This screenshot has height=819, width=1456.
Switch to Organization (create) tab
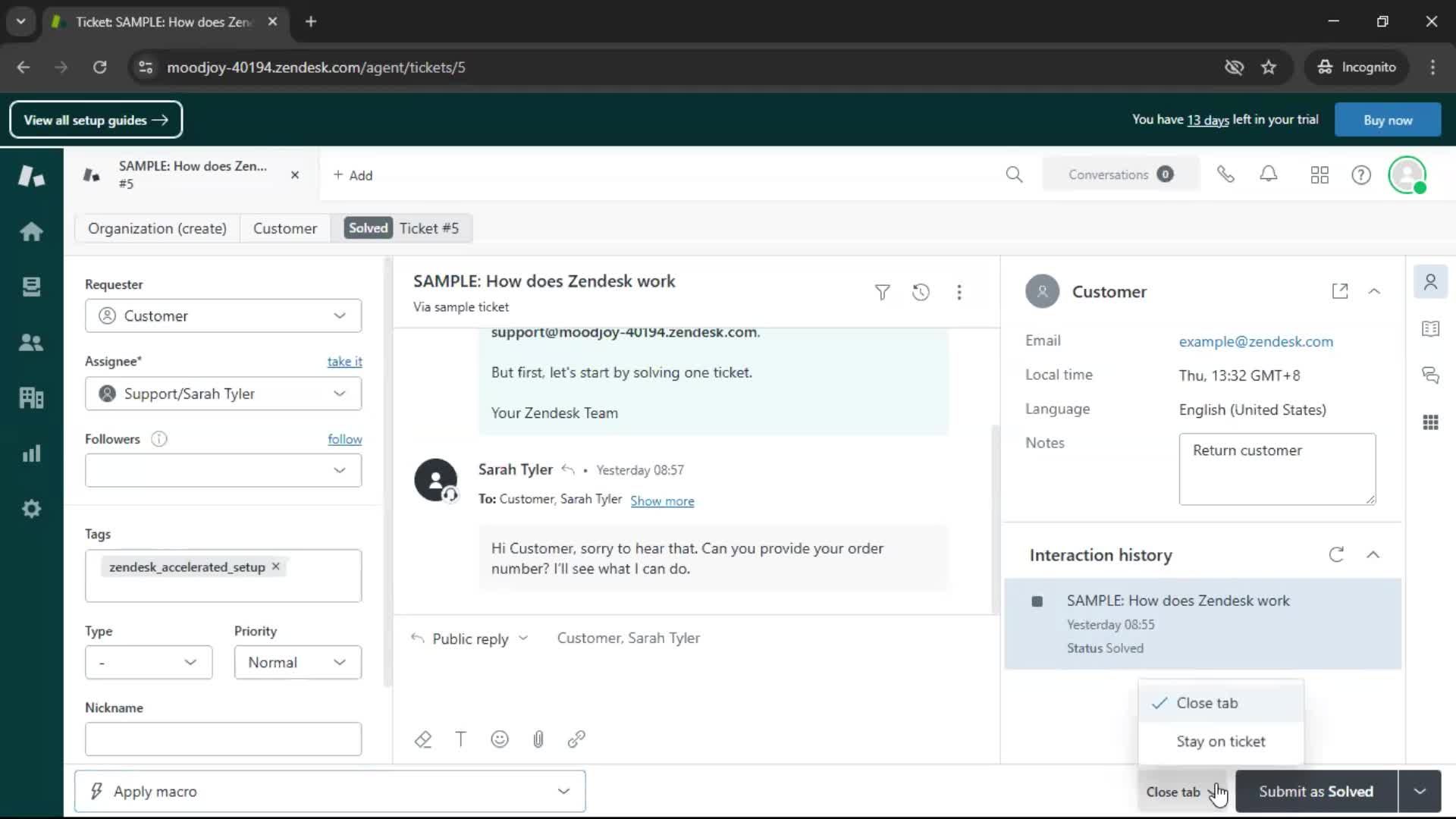click(x=157, y=228)
